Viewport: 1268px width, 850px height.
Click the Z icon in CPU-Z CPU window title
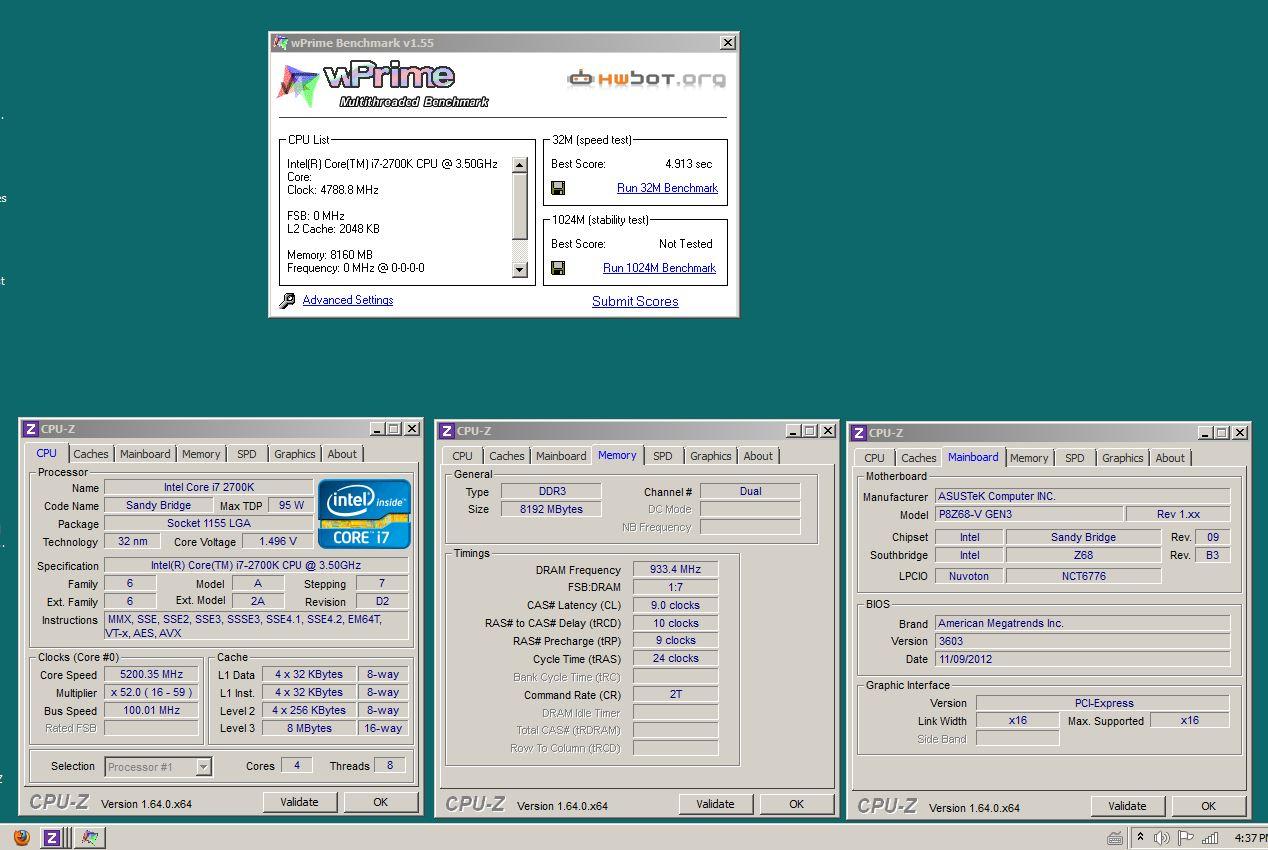[30, 429]
